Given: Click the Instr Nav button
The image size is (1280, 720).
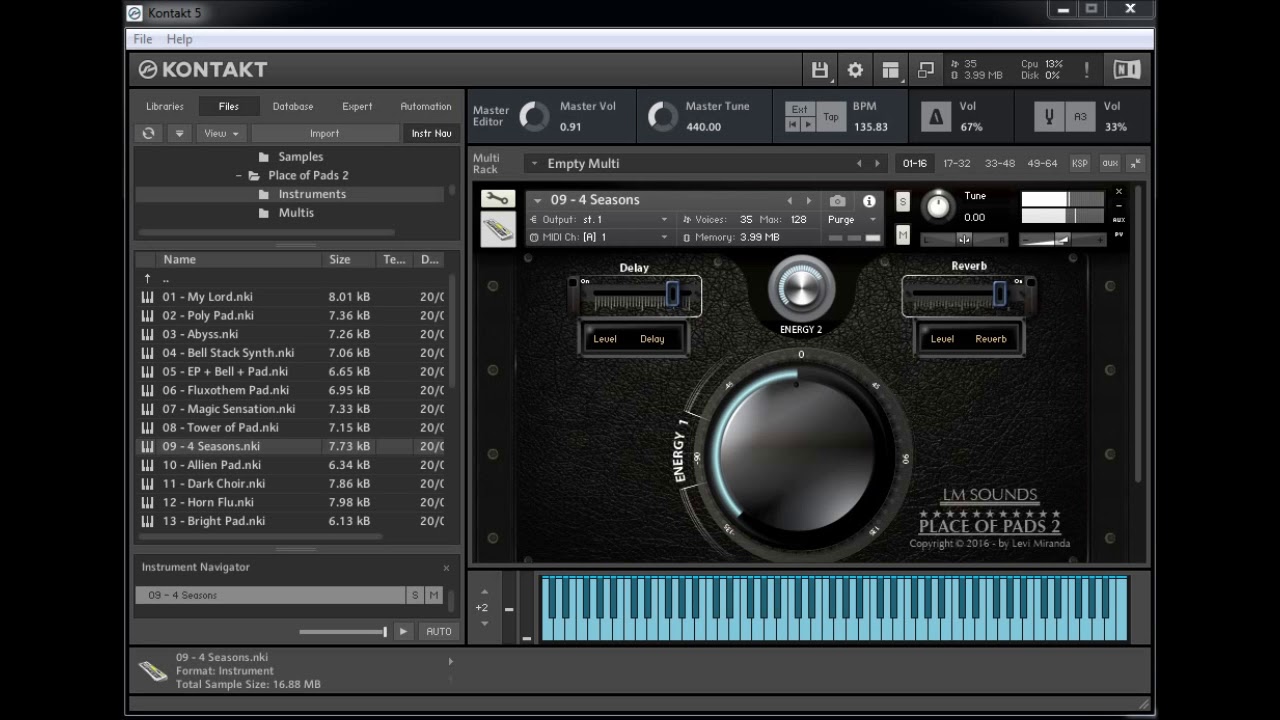Looking at the screenshot, I should click(x=431, y=133).
